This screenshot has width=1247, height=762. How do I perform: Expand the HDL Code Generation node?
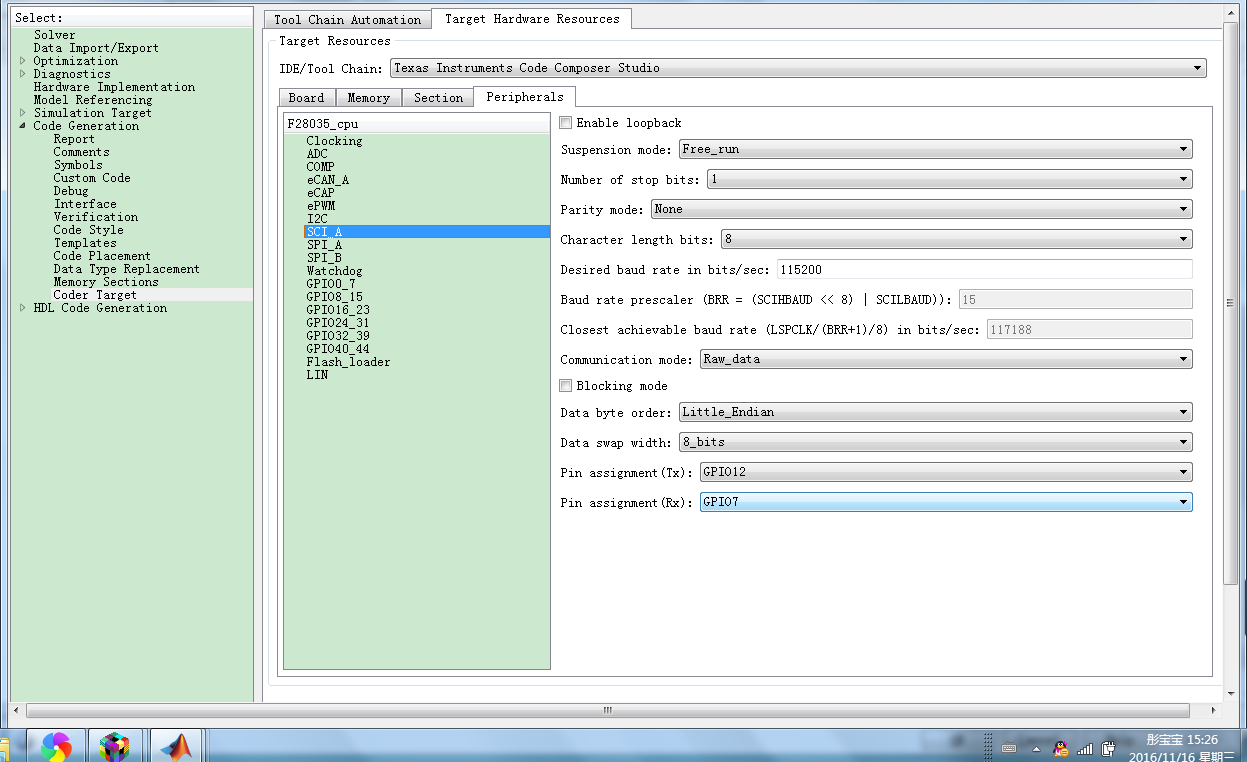point(23,308)
